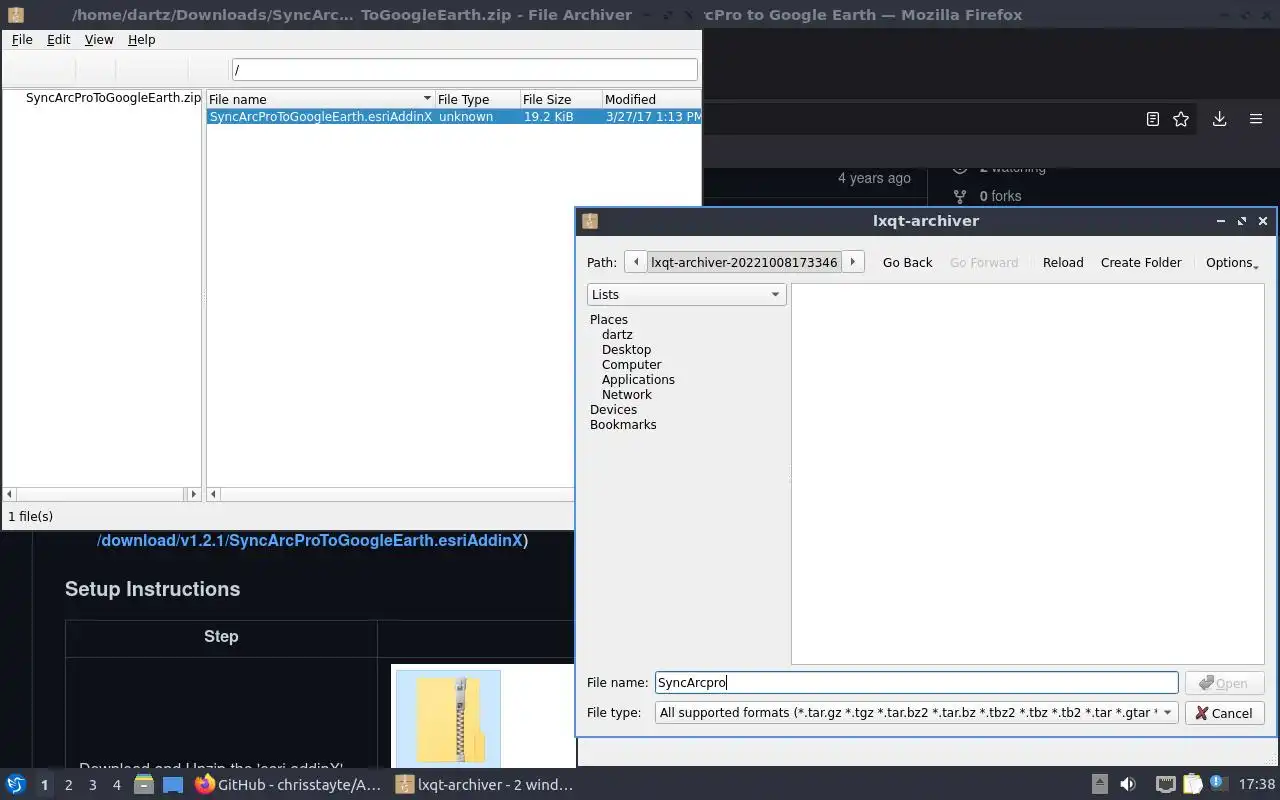Click the lxqt-archiver-20221008173346 path button
The image size is (1280, 800).
click(744, 262)
